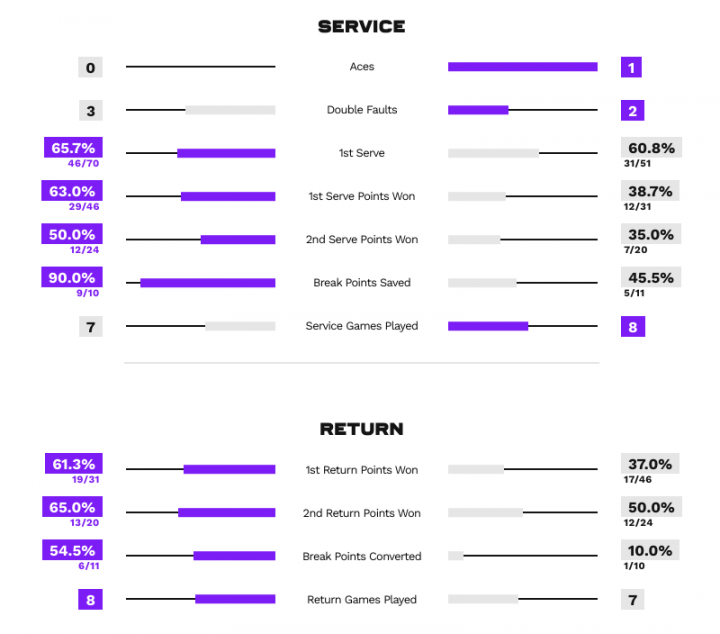This screenshot has width=720, height=634.
Task: Click the purple Break Points Saved bar
Action: point(208,283)
